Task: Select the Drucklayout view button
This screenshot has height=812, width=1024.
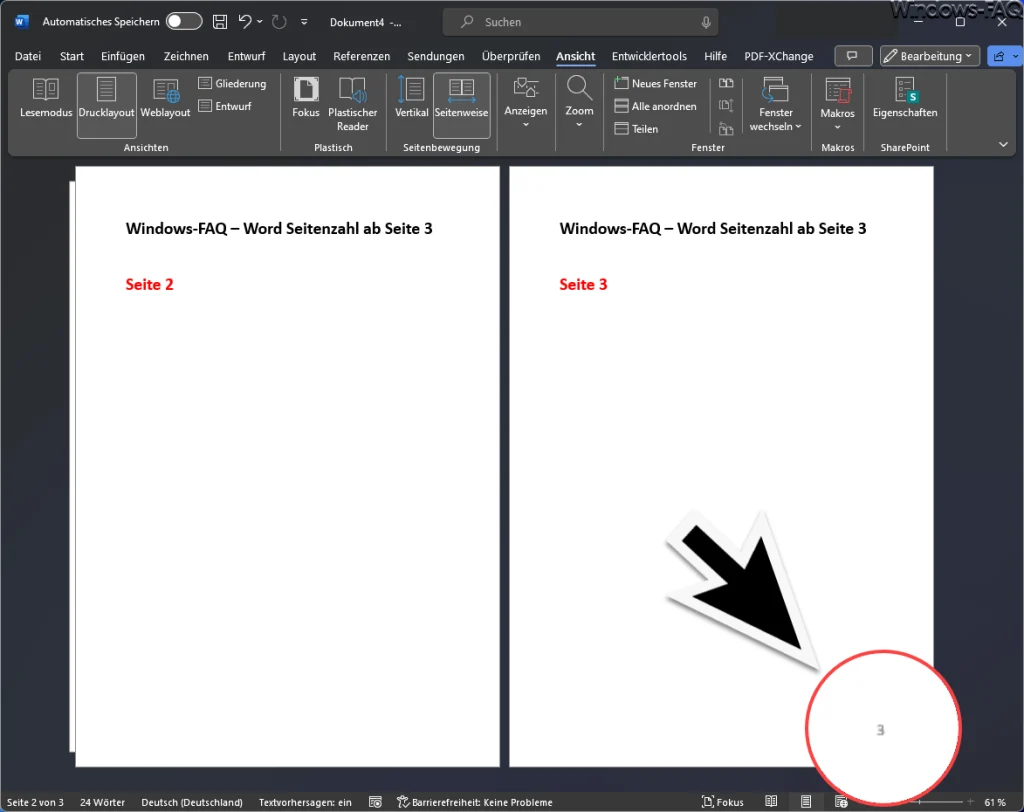Action: point(106,105)
